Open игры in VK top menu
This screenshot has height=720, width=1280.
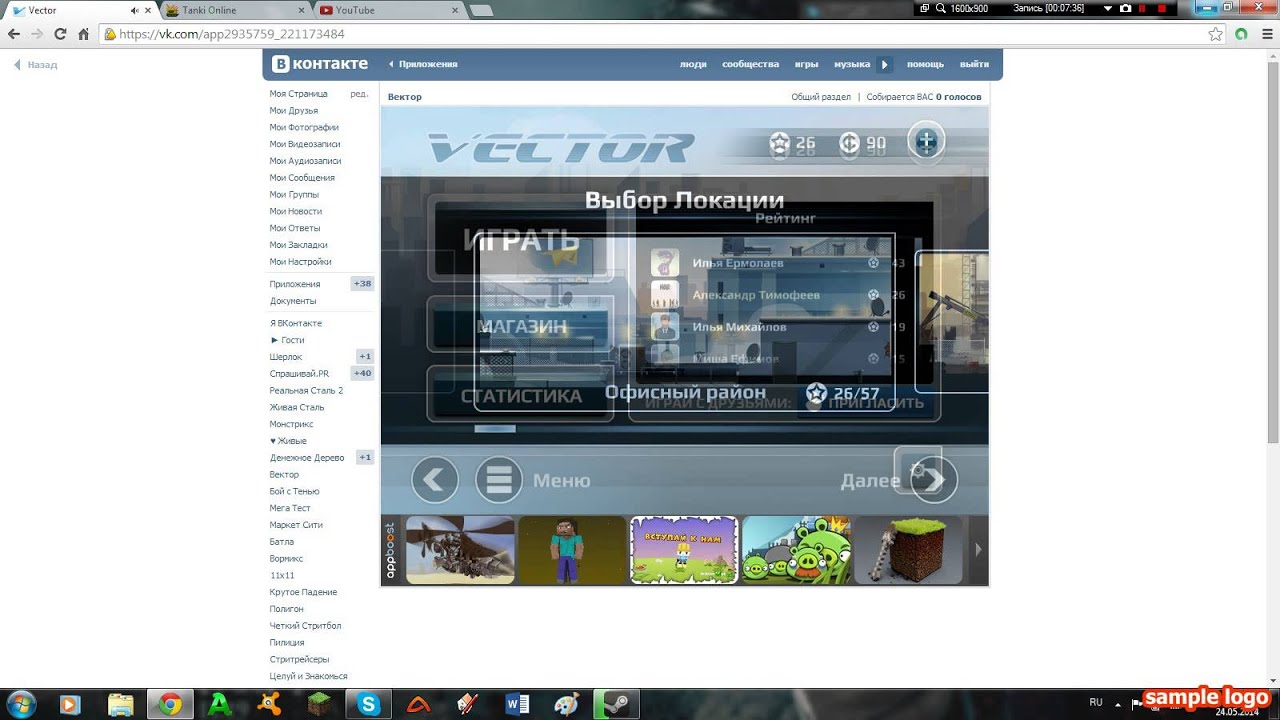pyautogui.click(x=806, y=64)
